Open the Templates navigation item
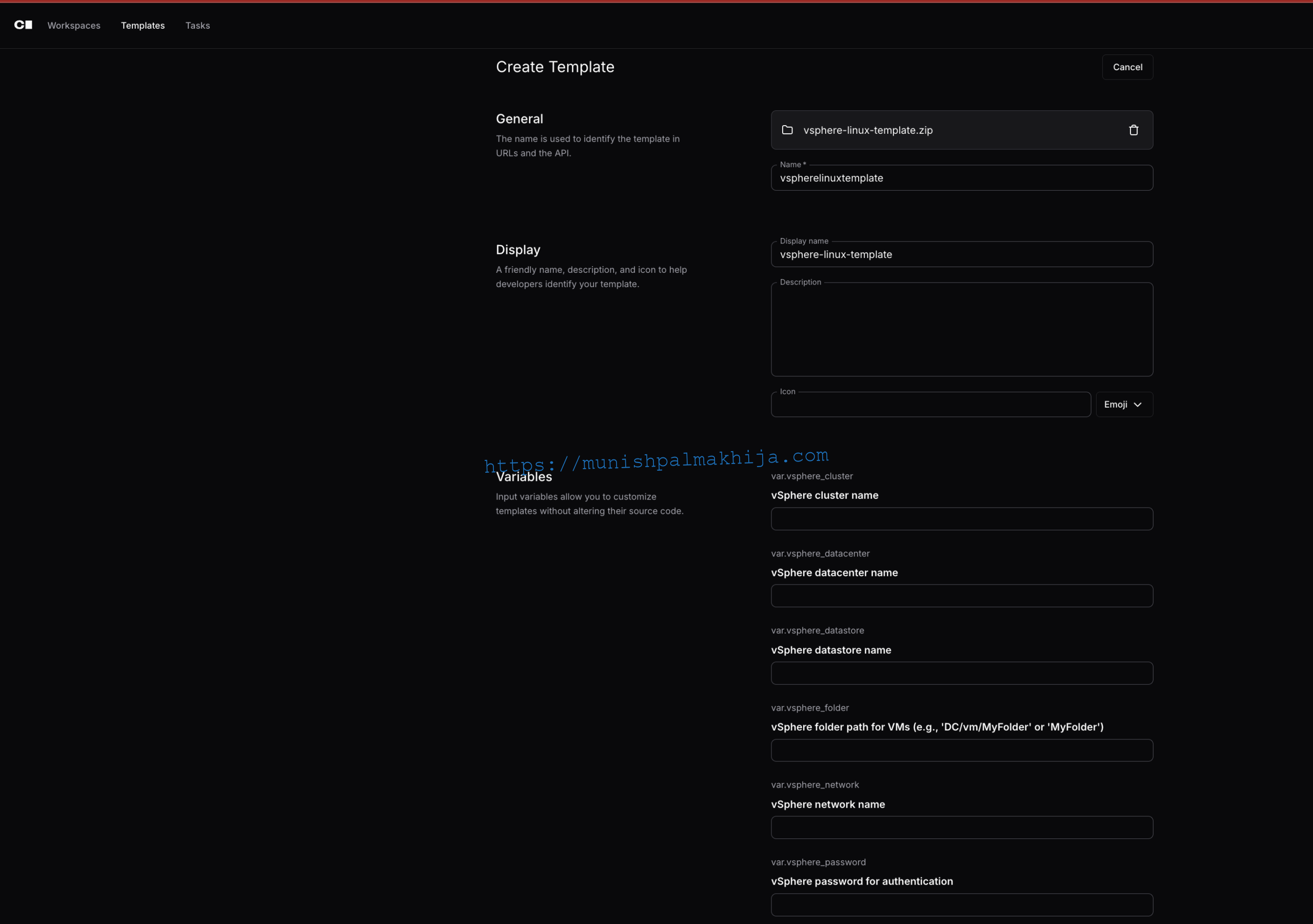1313x924 pixels. coord(143,25)
